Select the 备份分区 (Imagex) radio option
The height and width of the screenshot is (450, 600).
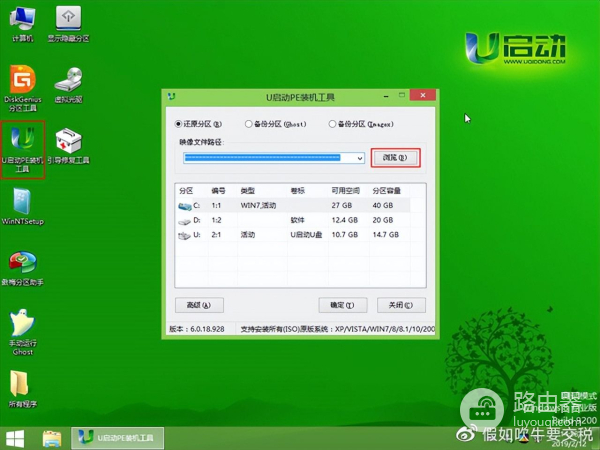tap(361, 124)
